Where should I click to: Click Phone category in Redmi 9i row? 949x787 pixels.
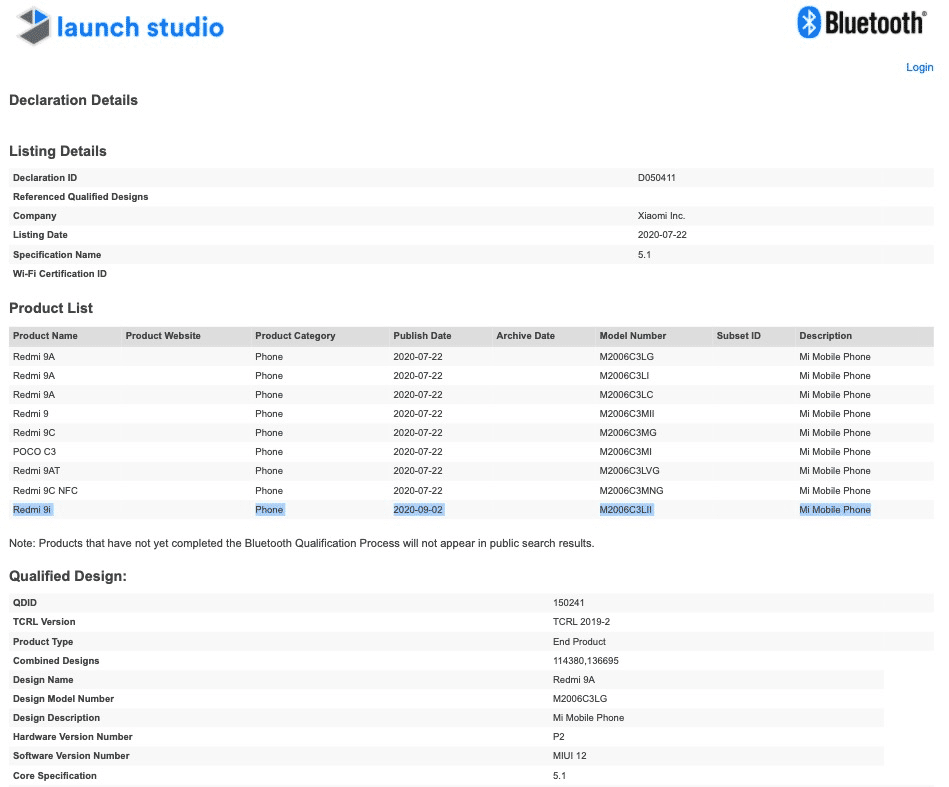(269, 510)
